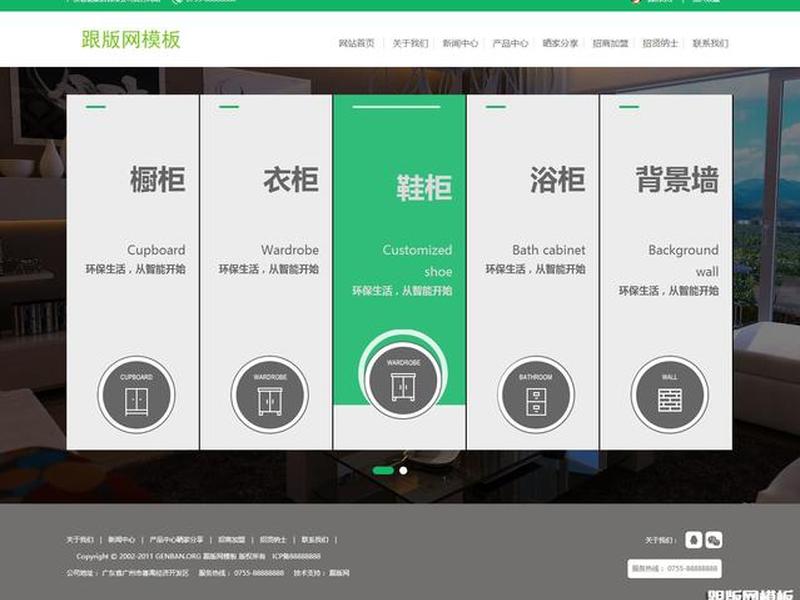
Task: Open 产品中心 in the top navigation
Action: (x=510, y=43)
